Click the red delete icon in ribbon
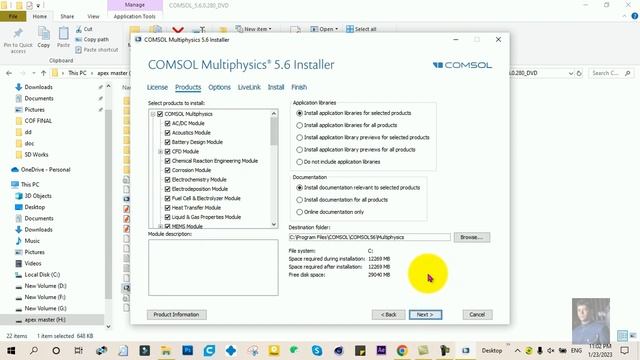 (178, 30)
